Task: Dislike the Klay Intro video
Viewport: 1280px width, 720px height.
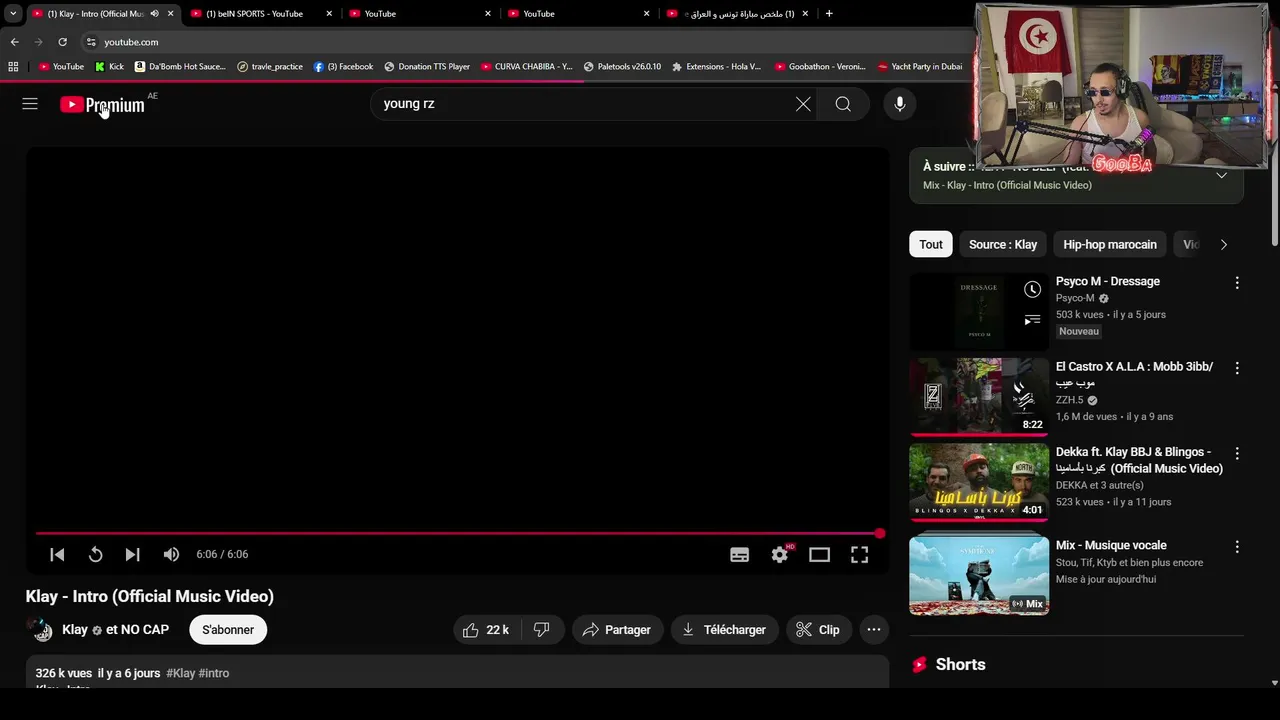Action: click(541, 630)
